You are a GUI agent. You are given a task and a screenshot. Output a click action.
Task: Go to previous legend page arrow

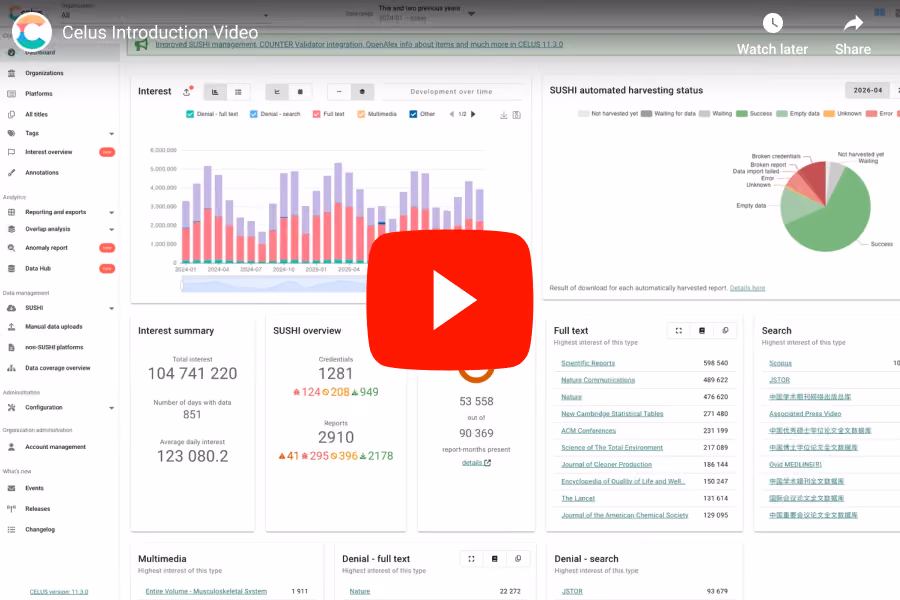click(x=452, y=114)
